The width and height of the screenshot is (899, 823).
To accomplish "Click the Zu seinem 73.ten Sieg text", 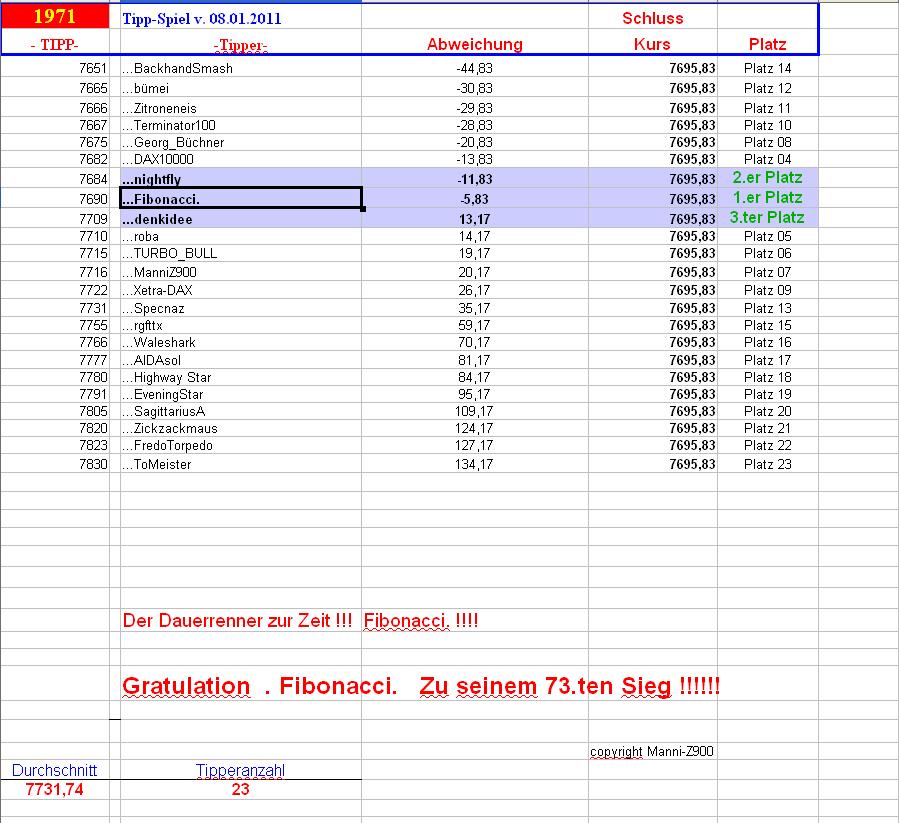I will [545, 686].
